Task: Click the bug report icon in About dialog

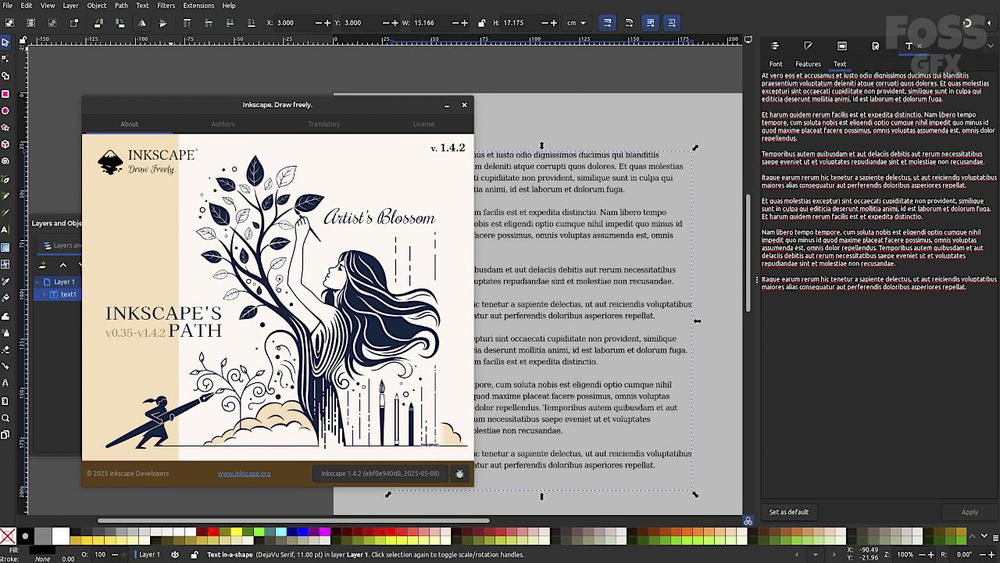Action: pyautogui.click(x=459, y=474)
